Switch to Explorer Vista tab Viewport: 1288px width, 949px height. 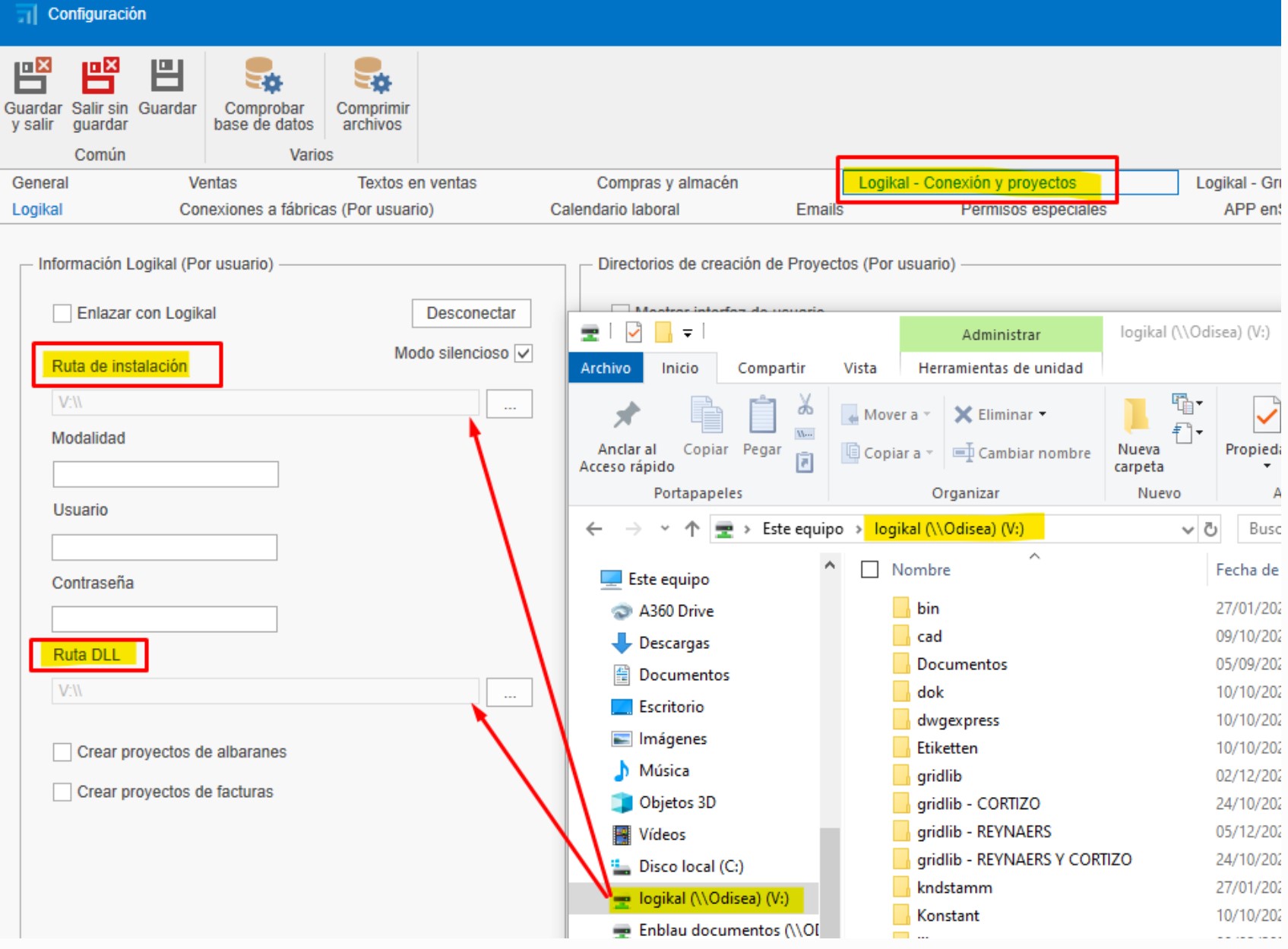click(860, 369)
